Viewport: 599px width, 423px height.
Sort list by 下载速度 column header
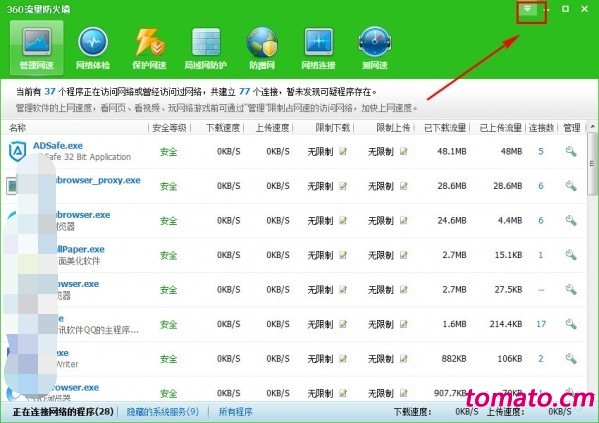(223, 128)
